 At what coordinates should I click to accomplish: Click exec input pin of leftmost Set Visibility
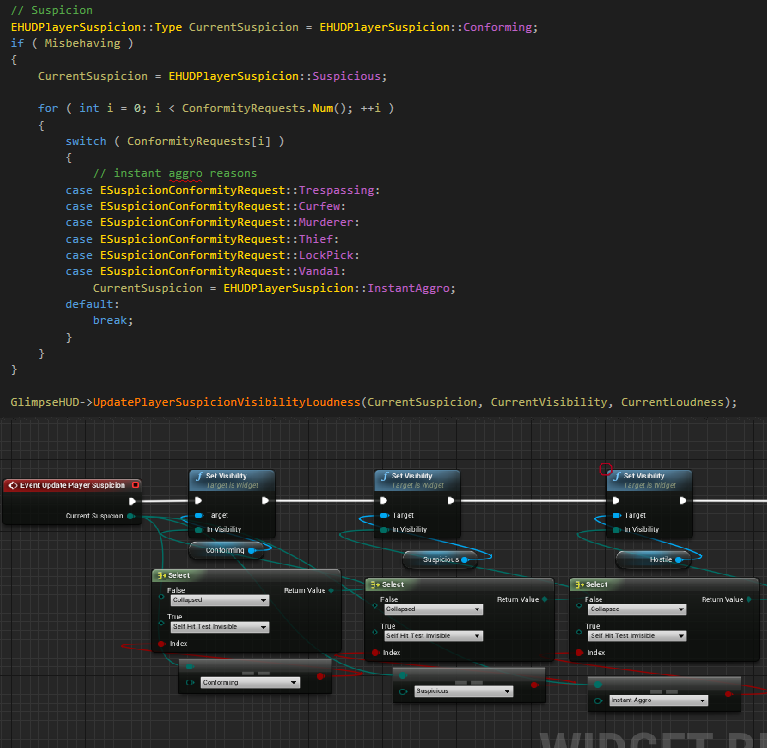[198, 500]
